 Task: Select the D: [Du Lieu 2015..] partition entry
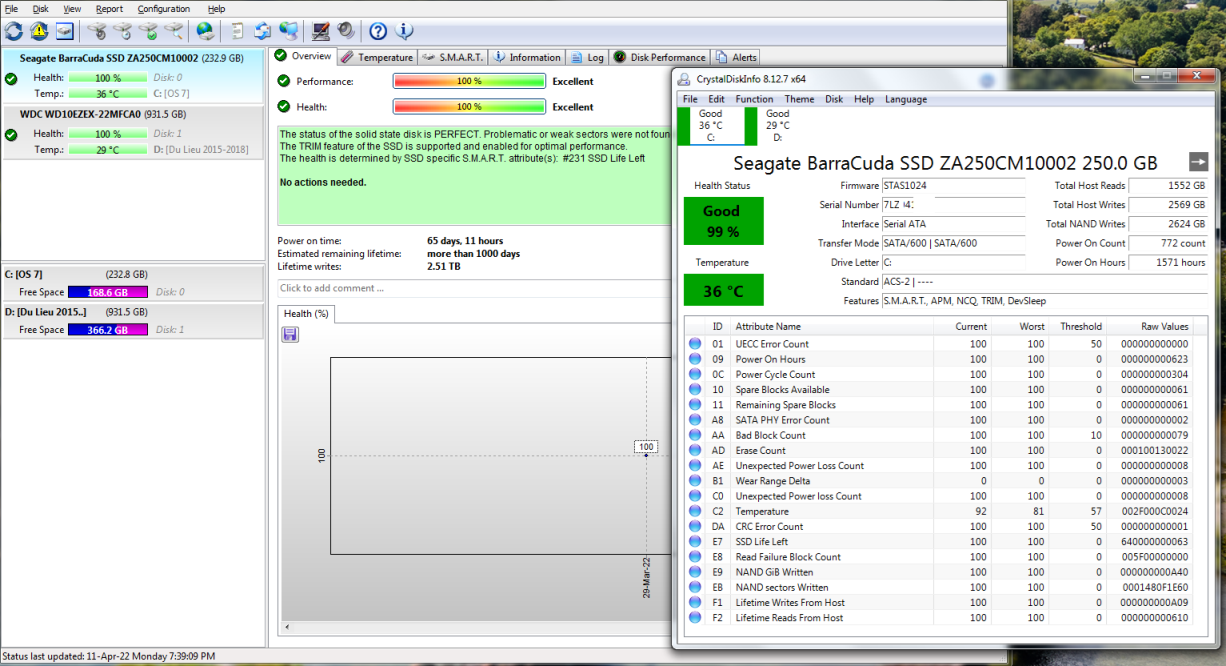pyautogui.click(x=133, y=321)
